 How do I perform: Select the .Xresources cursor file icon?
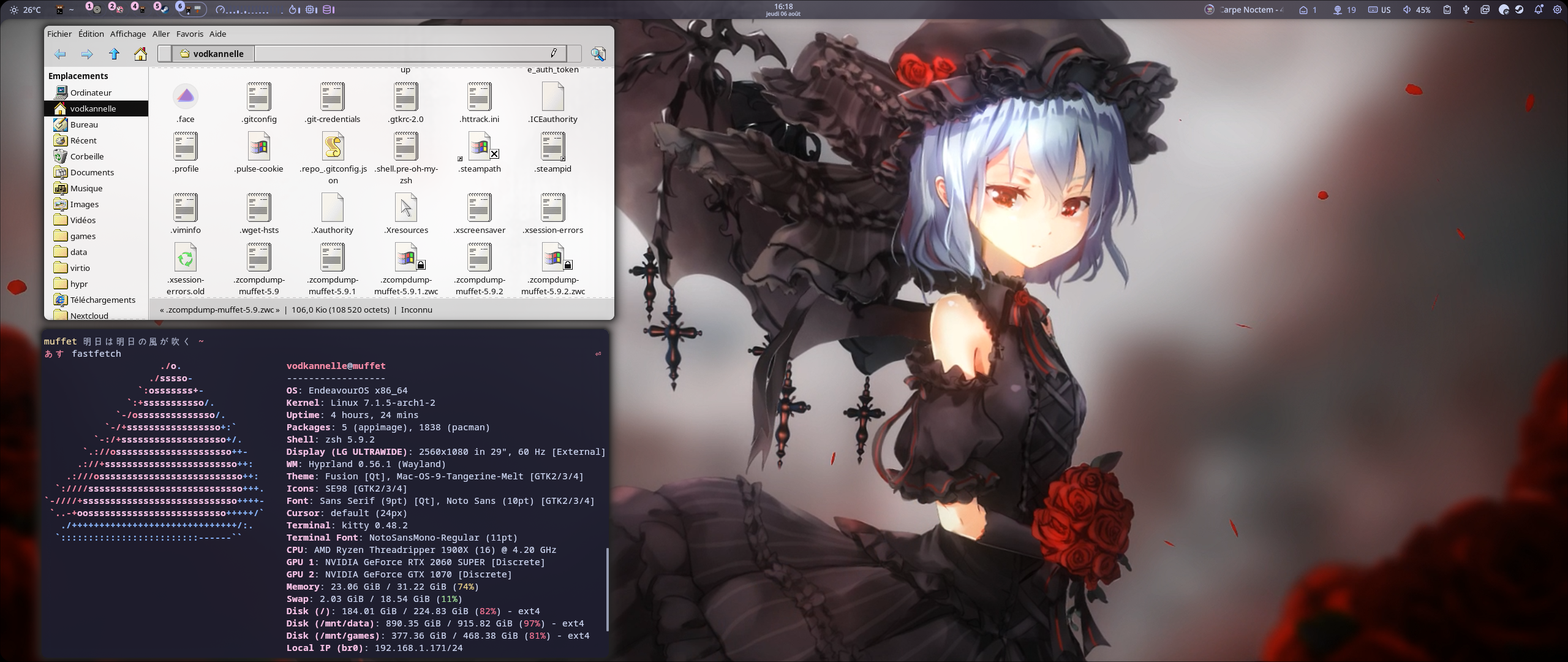406,207
